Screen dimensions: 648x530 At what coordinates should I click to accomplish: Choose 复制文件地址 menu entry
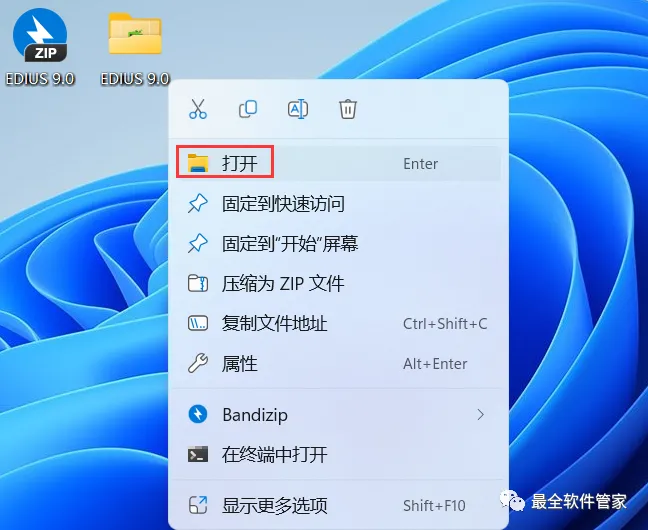338,323
